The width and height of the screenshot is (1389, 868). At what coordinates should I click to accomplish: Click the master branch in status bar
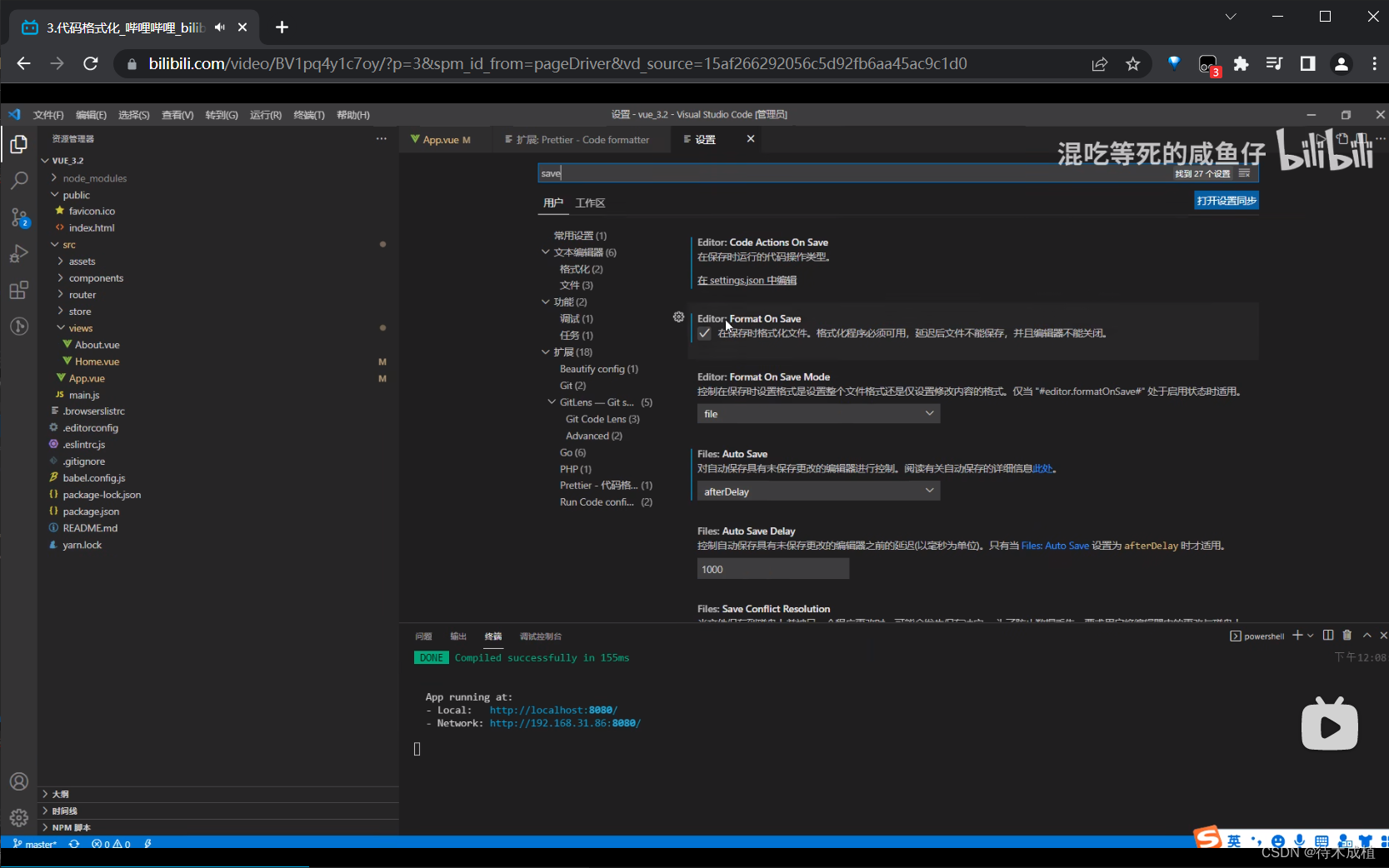[35, 844]
